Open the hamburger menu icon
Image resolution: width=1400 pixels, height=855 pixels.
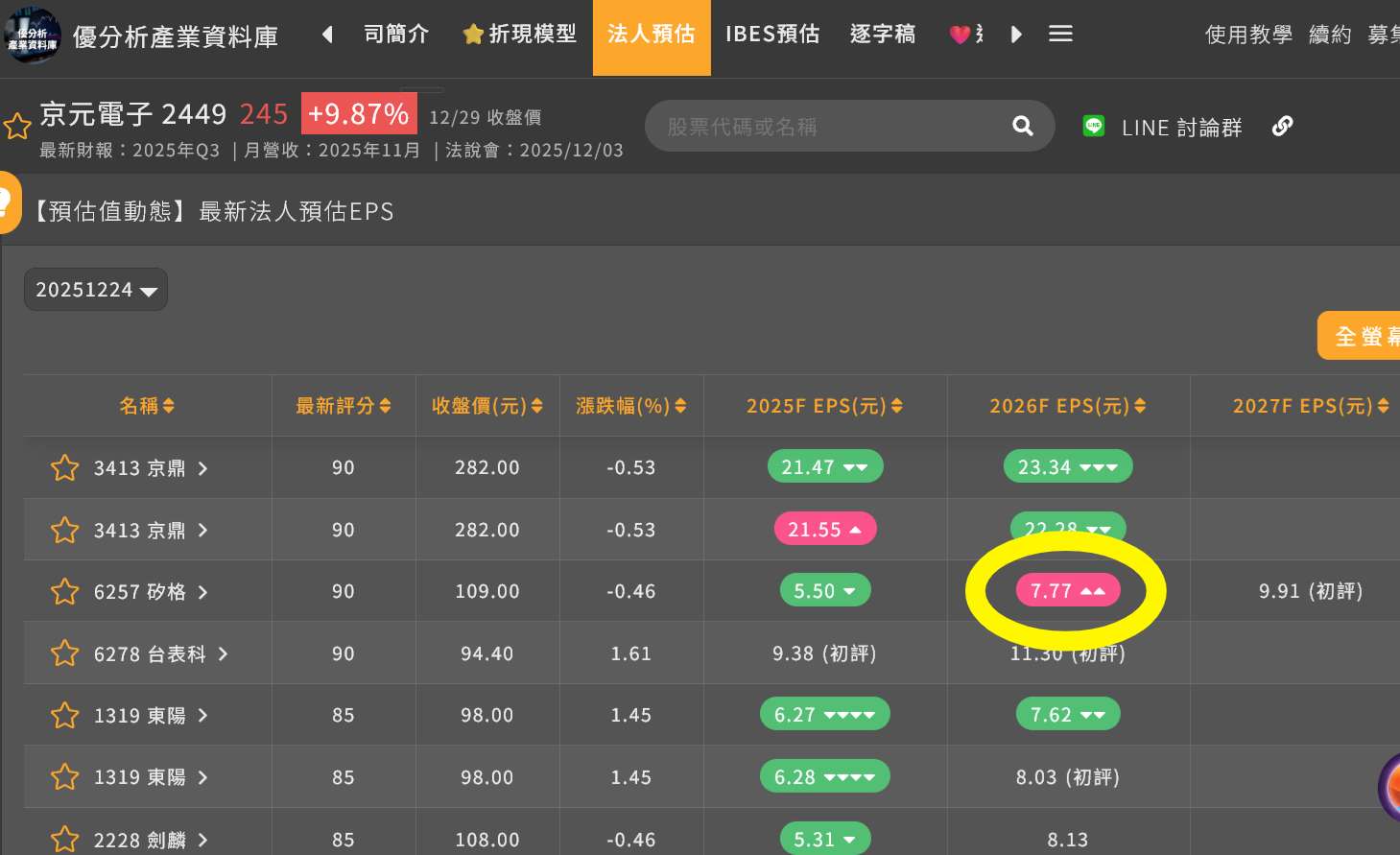click(x=1060, y=35)
